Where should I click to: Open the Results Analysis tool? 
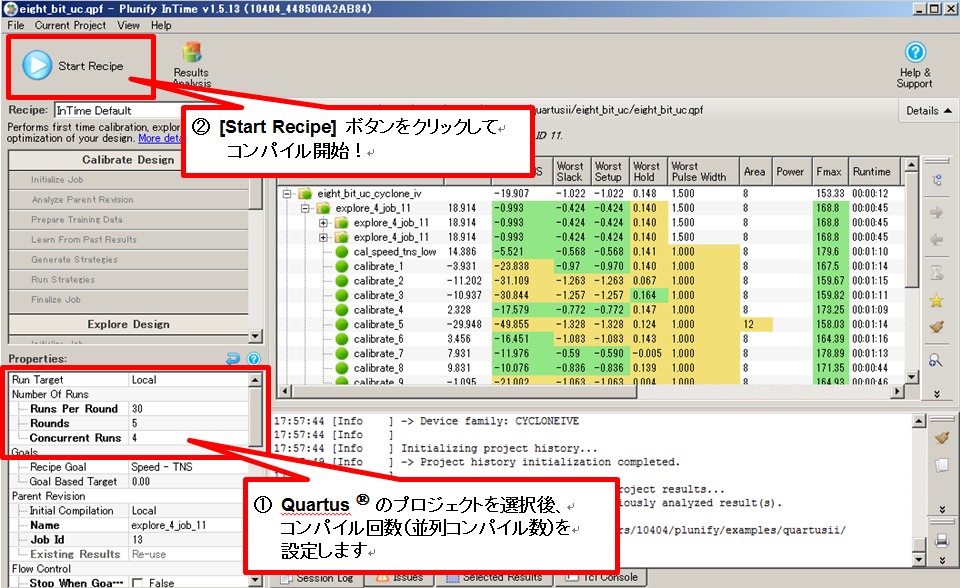pyautogui.click(x=191, y=64)
